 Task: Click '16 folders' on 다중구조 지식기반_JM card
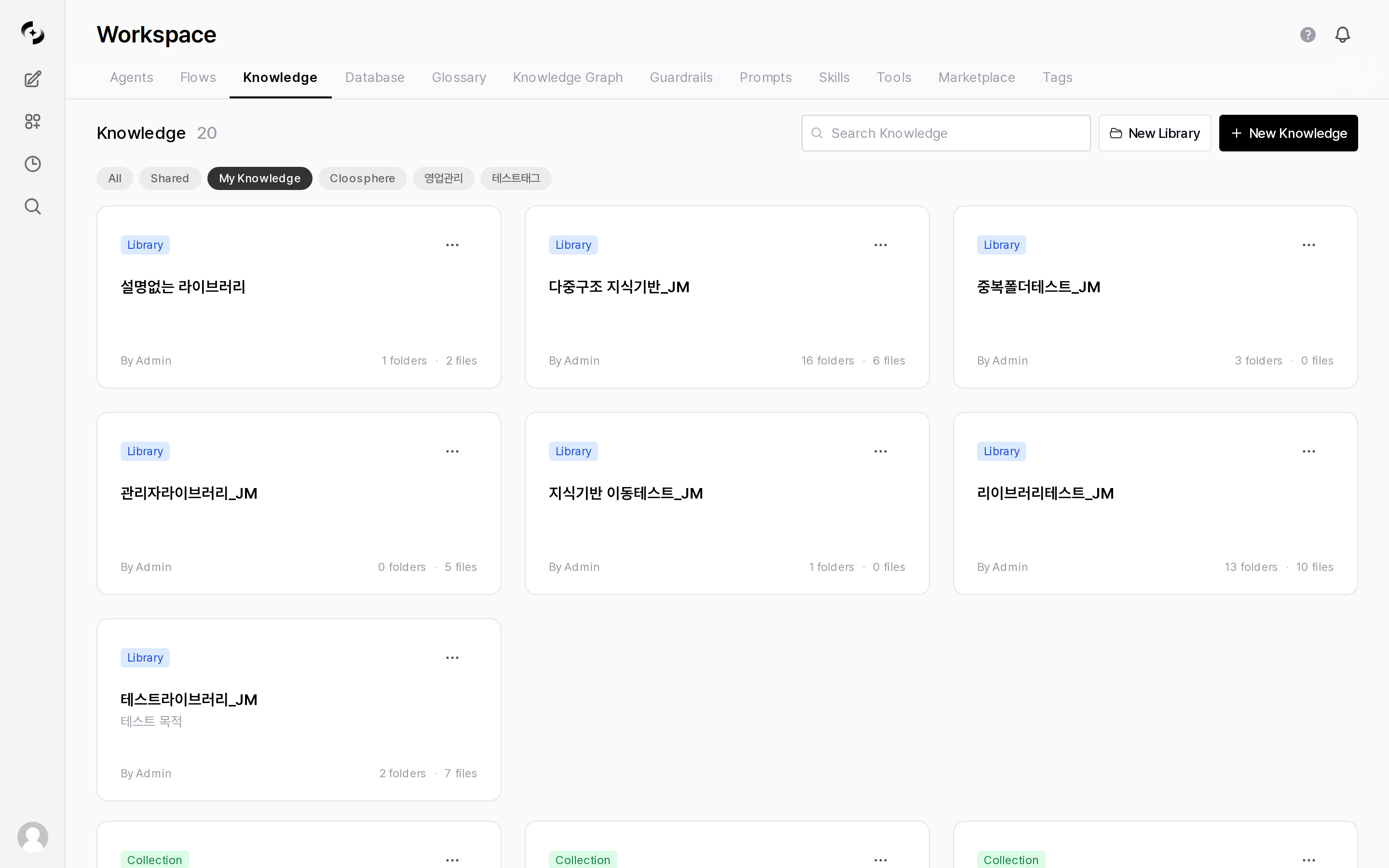click(828, 361)
